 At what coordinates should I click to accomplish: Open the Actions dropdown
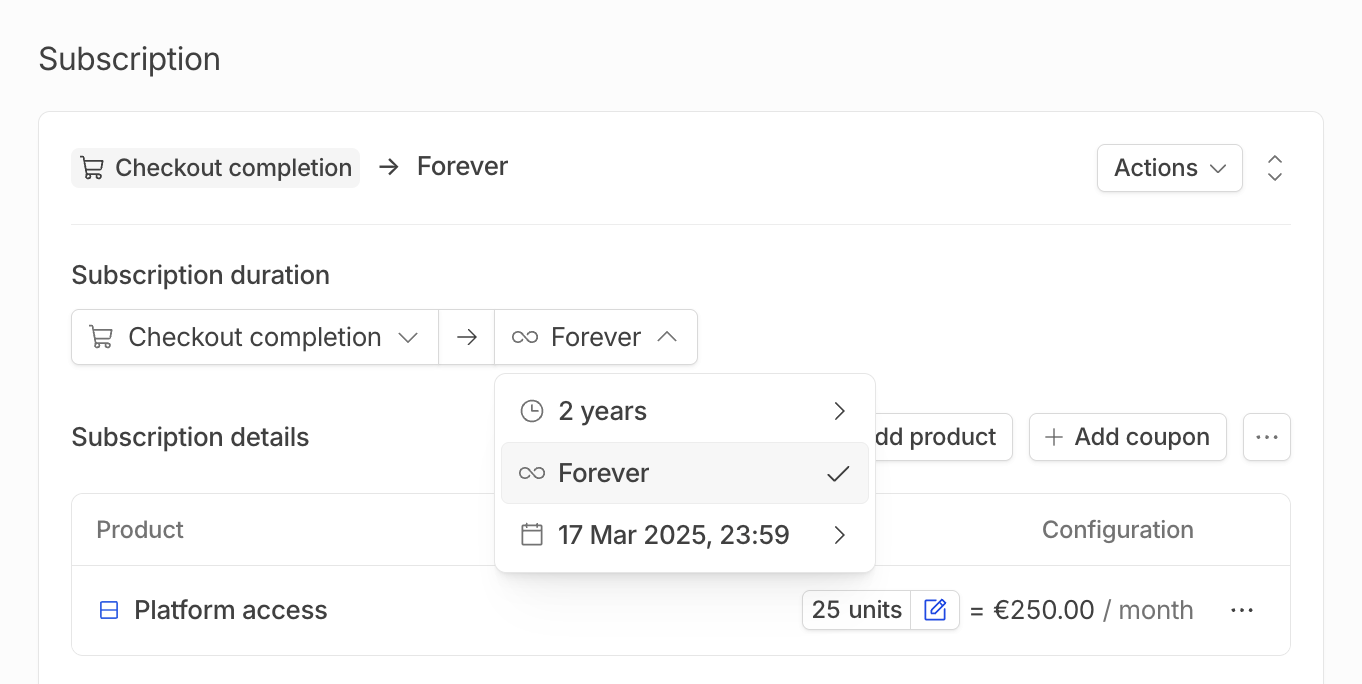[1169, 168]
